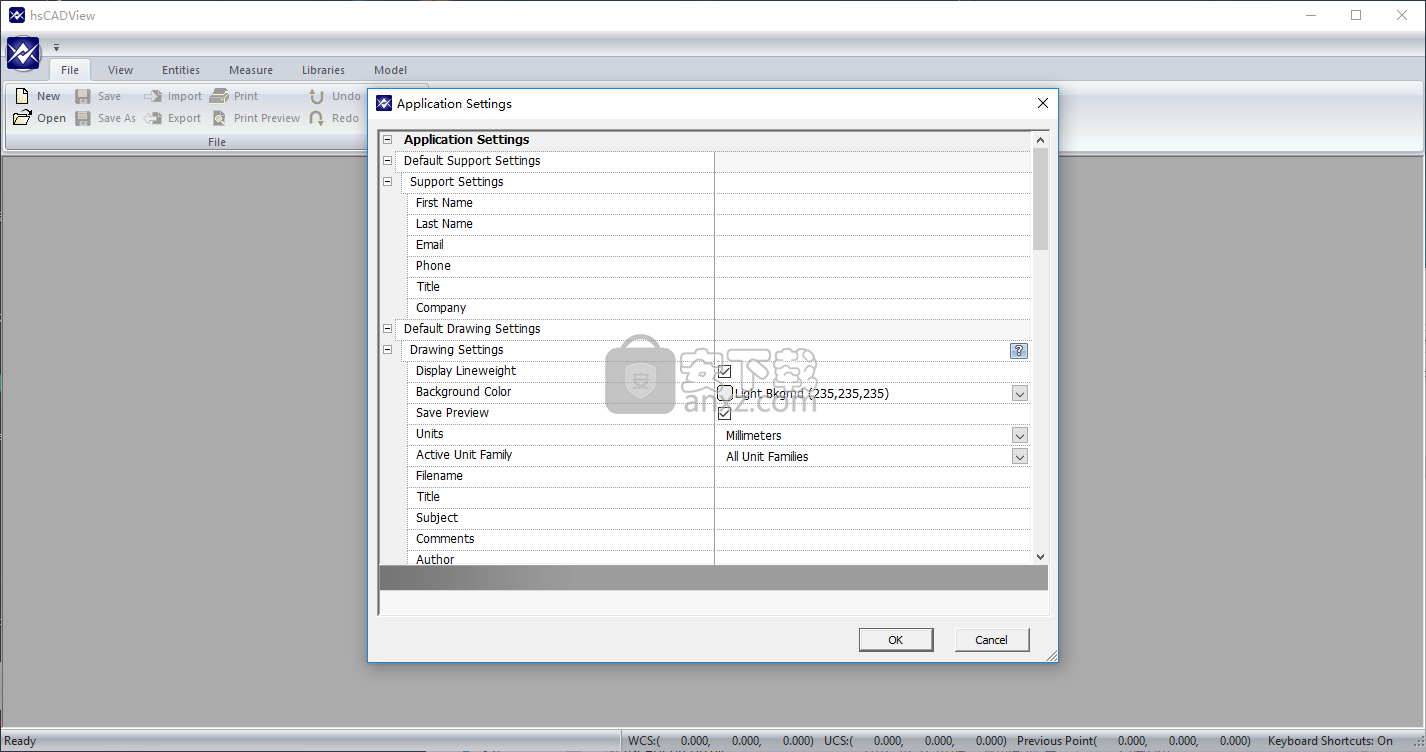The height and width of the screenshot is (752, 1426).
Task: Click the Email value field
Action: [x=872, y=245]
